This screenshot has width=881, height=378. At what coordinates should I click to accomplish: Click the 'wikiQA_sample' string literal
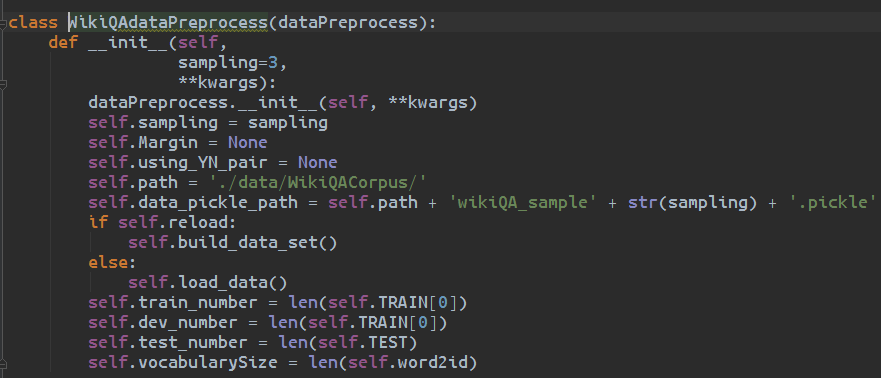tap(521, 203)
